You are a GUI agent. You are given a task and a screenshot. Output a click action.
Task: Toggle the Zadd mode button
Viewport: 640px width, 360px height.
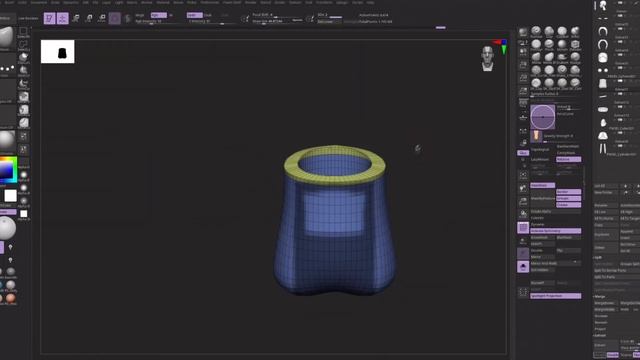coord(194,15)
